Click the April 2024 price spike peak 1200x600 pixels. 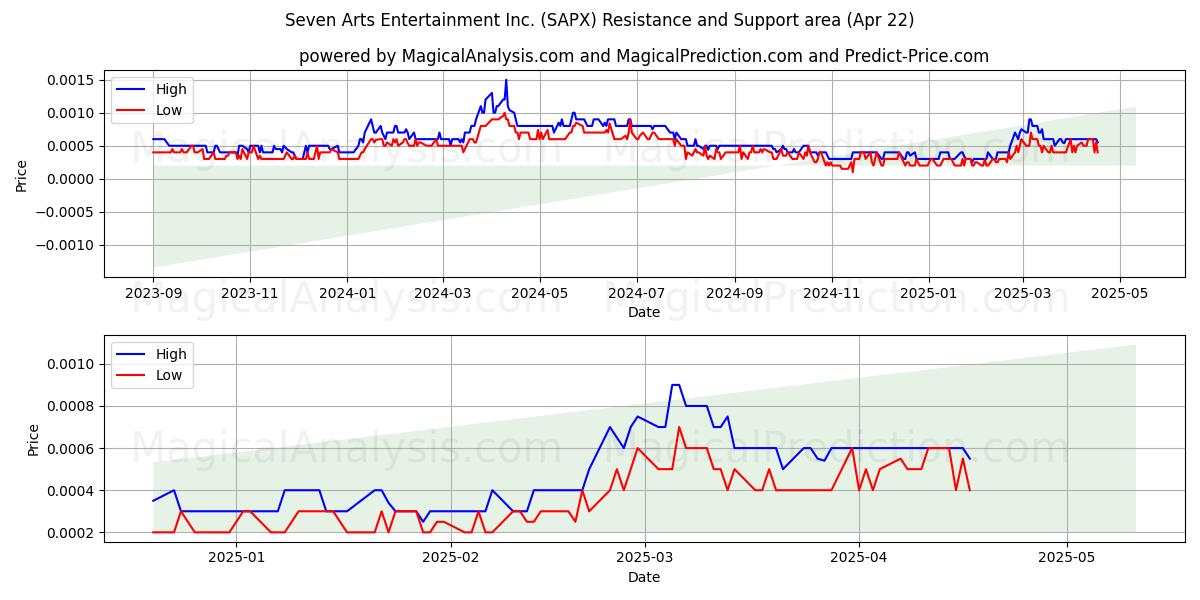click(506, 80)
